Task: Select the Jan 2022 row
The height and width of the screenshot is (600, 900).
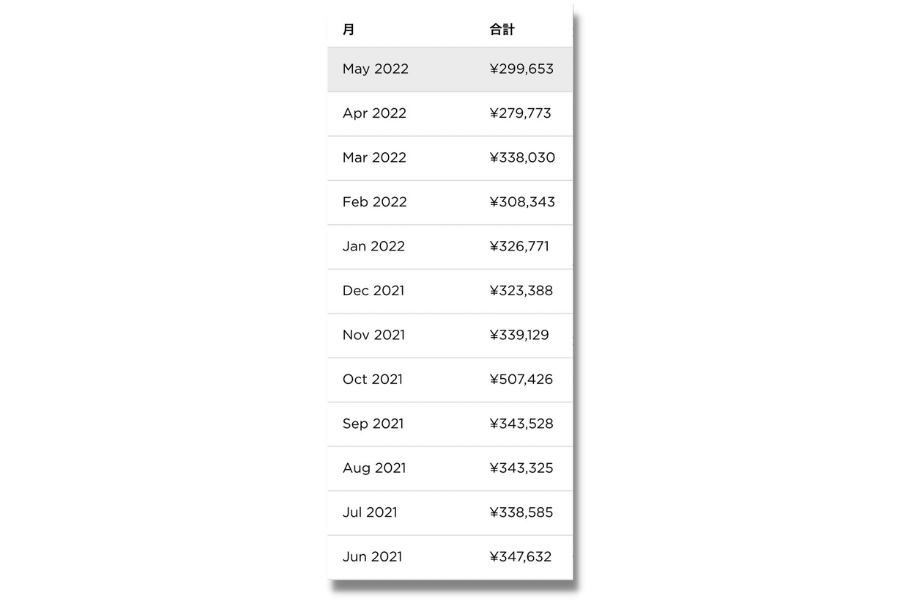Action: 450,246
